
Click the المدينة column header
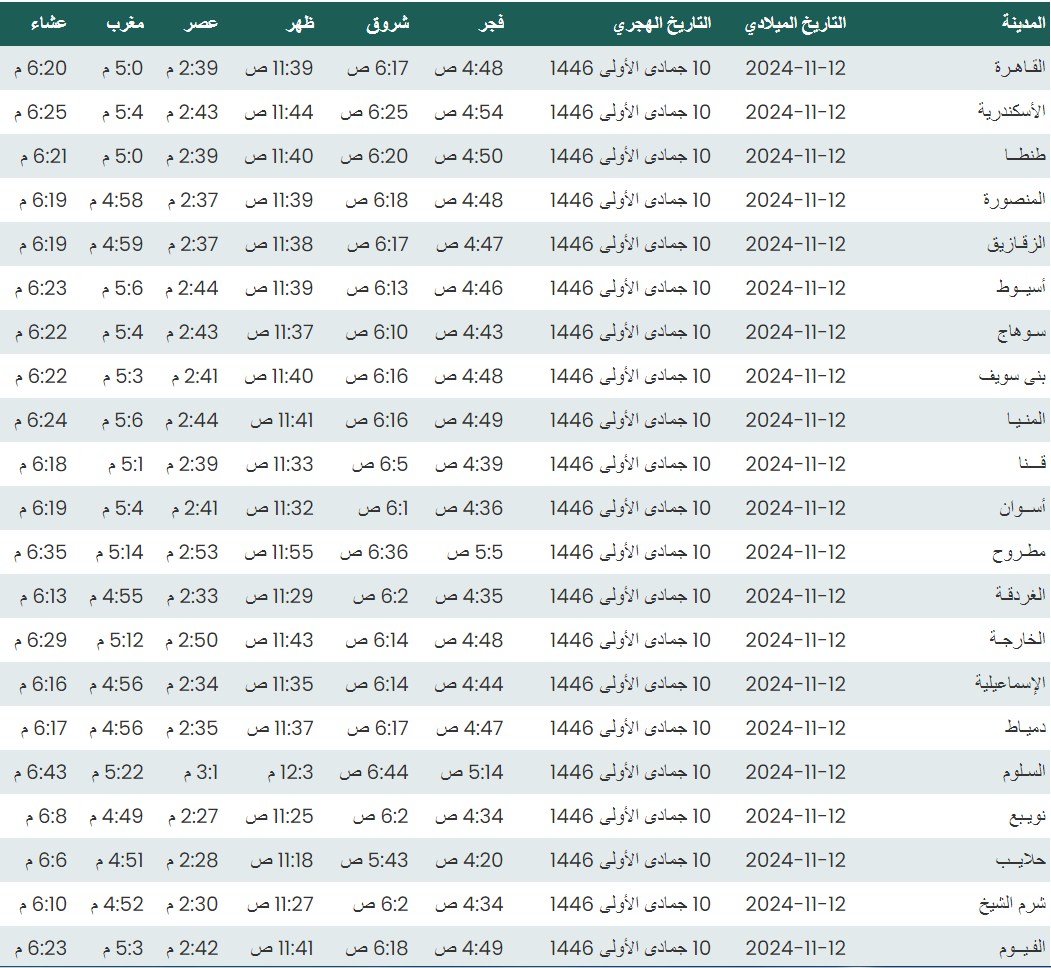click(x=1022, y=23)
